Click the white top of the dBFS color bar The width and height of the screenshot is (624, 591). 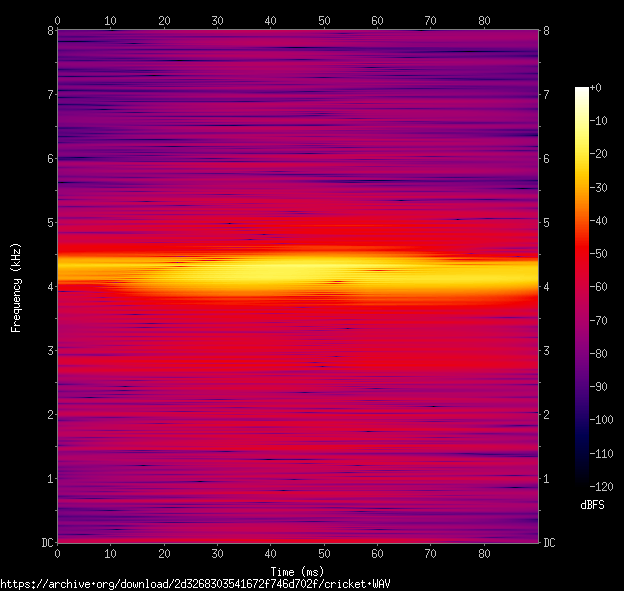[x=581, y=90]
